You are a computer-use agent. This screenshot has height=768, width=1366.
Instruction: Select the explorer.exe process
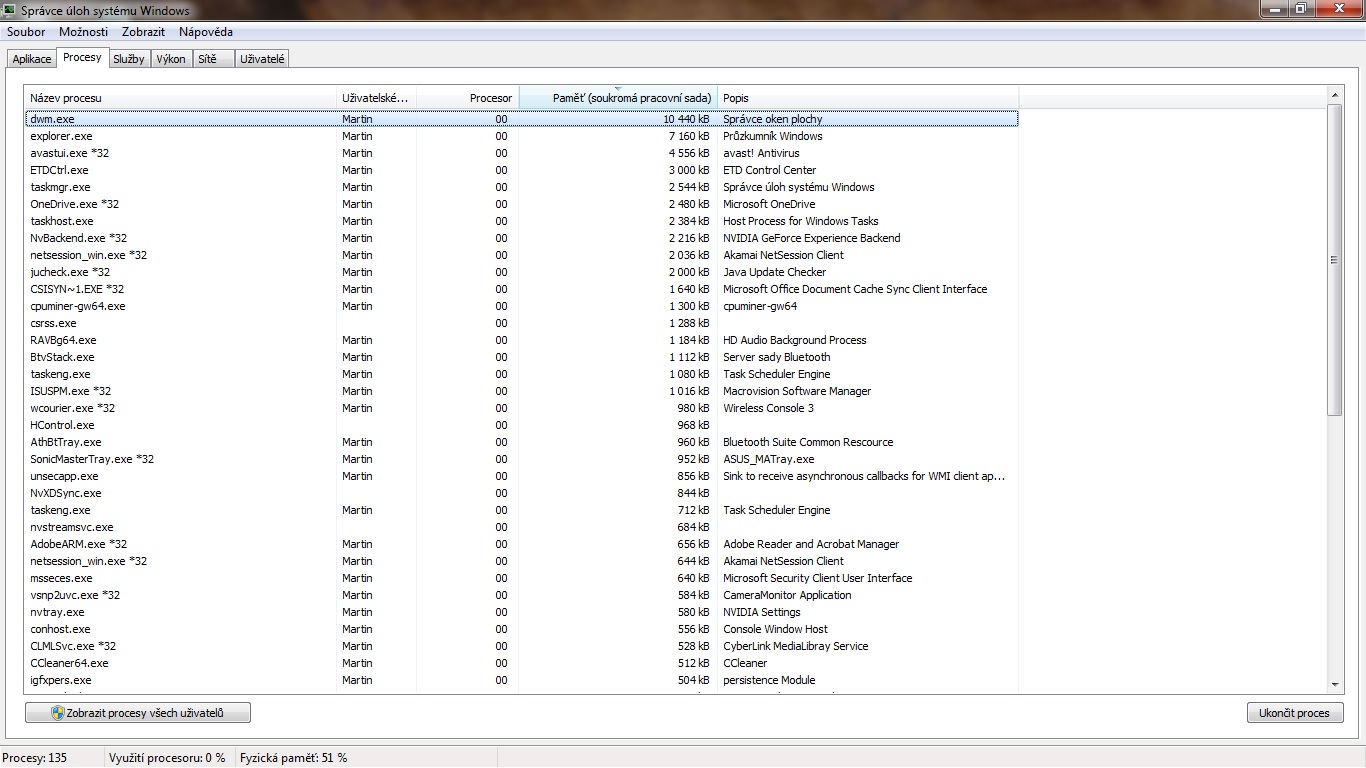pos(521,136)
